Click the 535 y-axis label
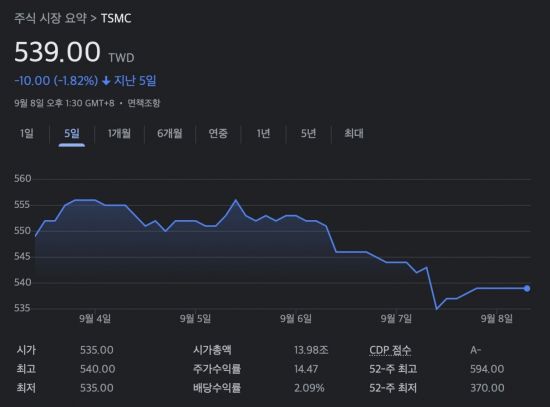Viewport: 550px width, 407px height. (22, 308)
